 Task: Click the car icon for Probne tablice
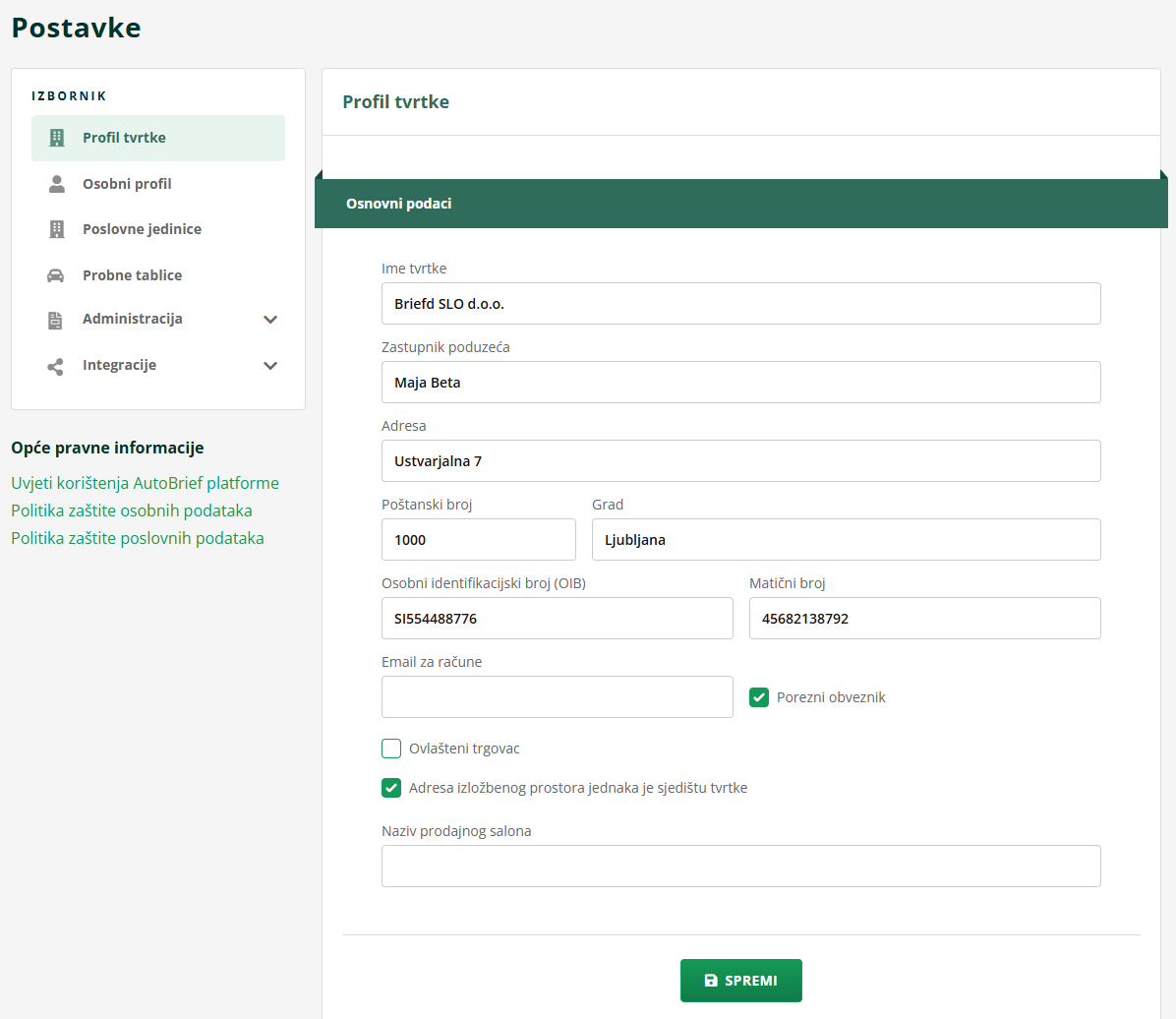tap(56, 275)
